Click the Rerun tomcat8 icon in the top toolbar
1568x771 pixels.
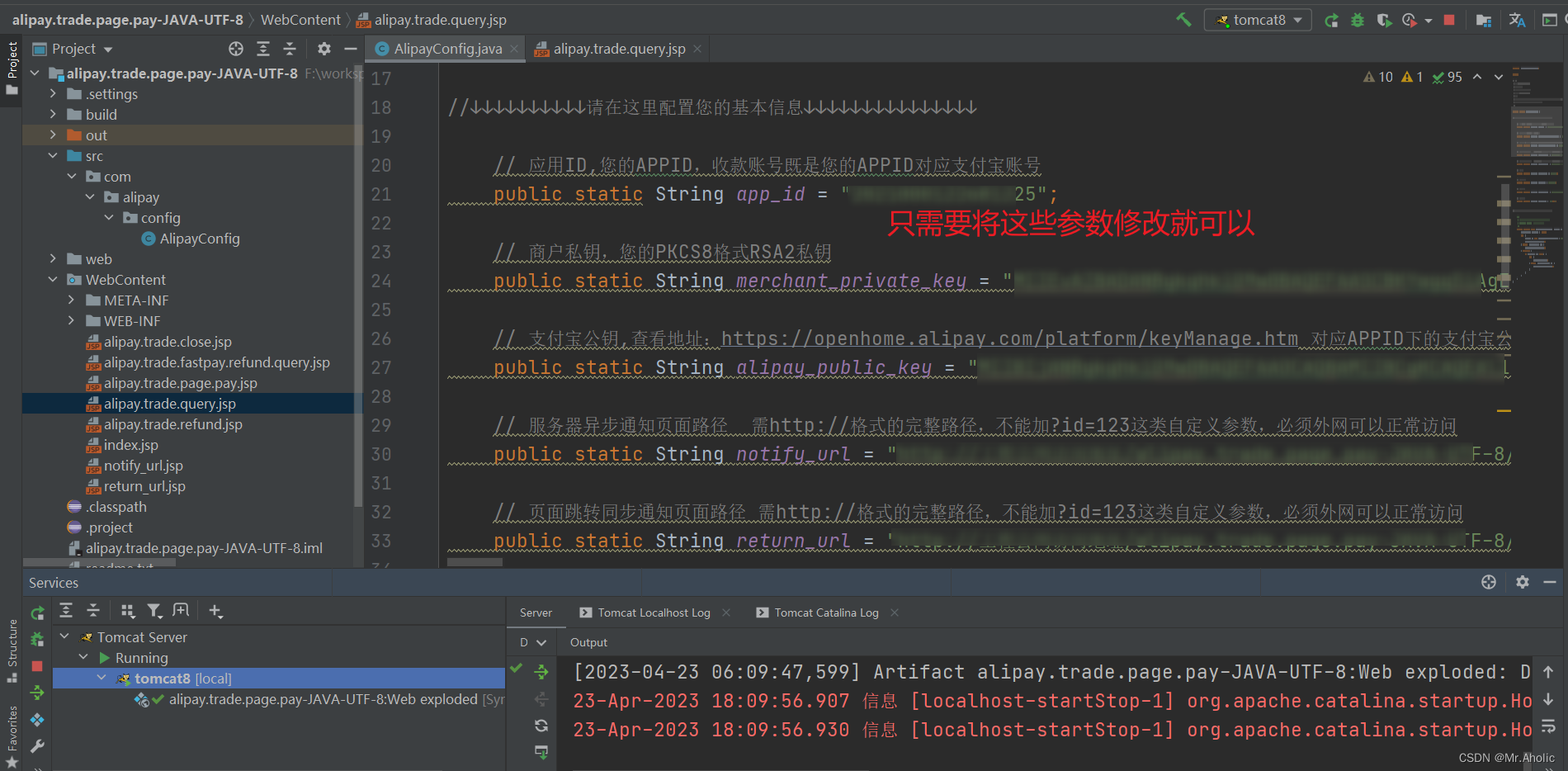point(1331,20)
